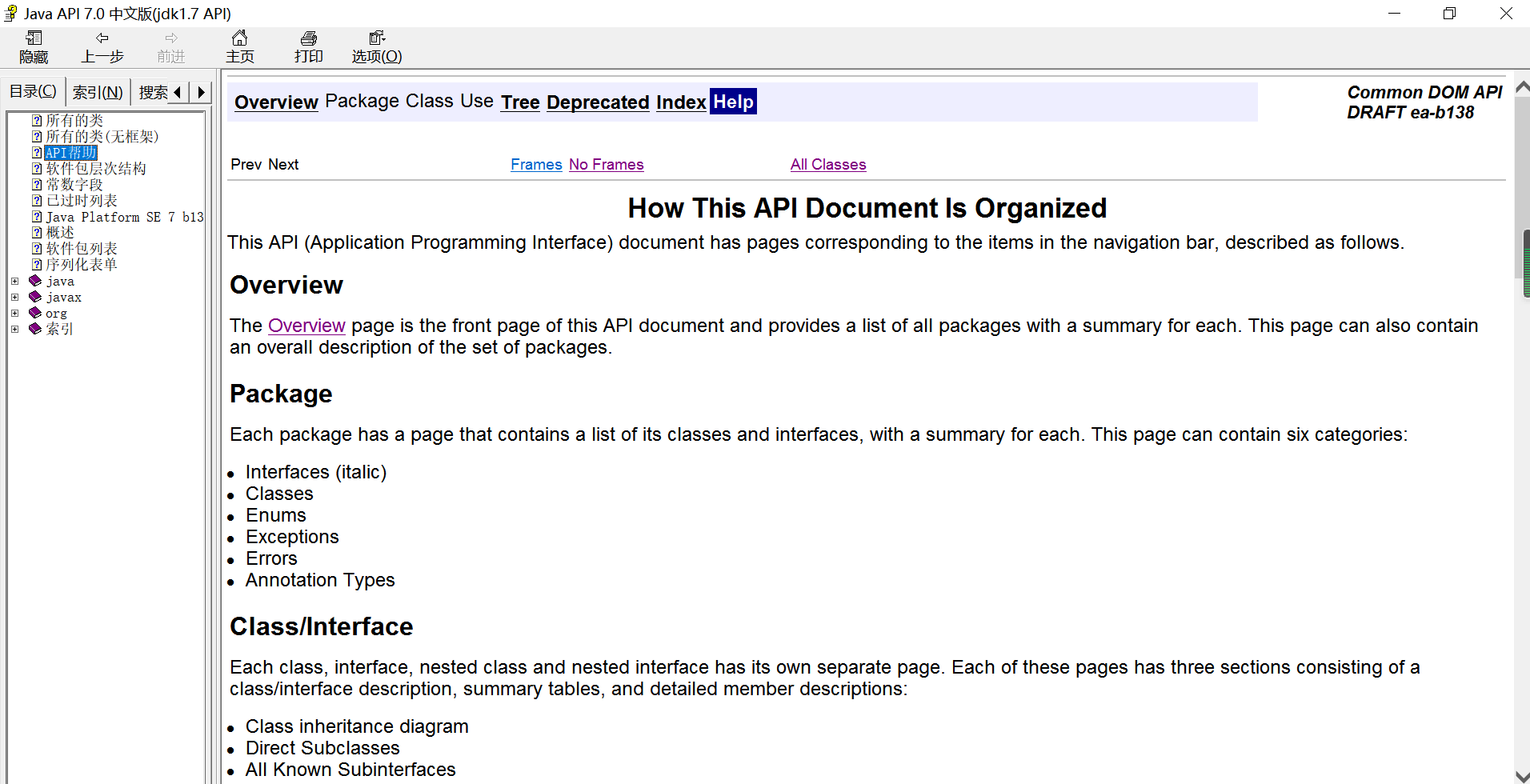Open the Options (选项) toolbar icon
The width and height of the screenshot is (1530, 784).
click(x=377, y=38)
